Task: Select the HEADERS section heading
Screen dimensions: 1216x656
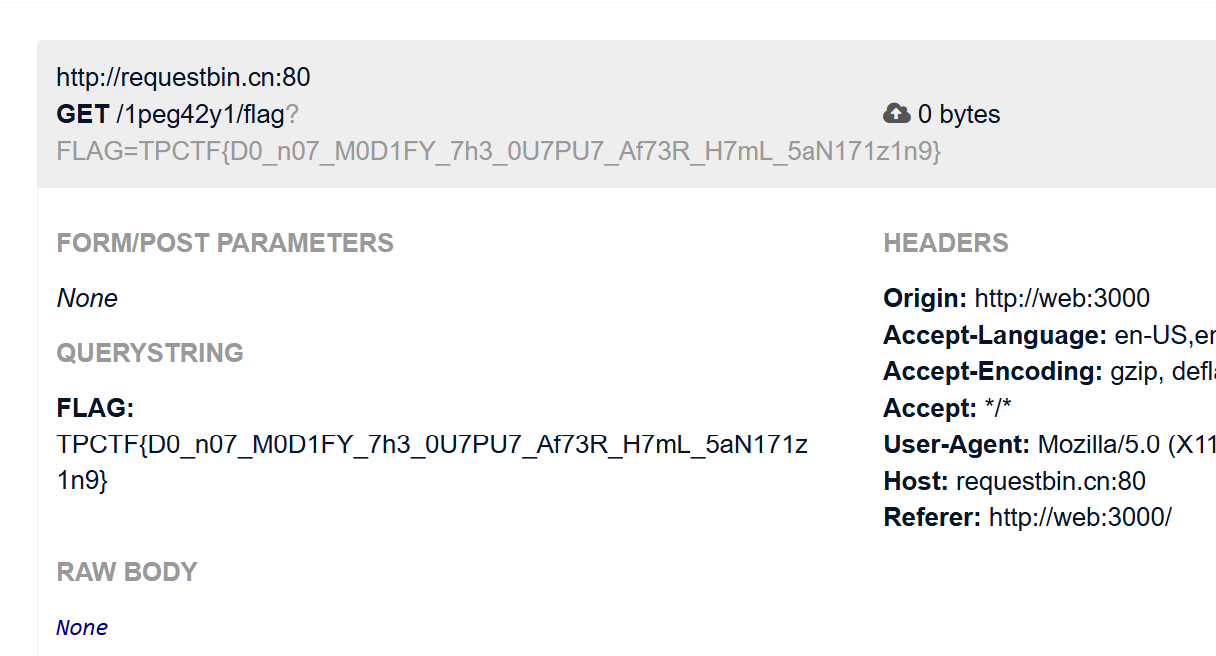Action: [x=946, y=243]
